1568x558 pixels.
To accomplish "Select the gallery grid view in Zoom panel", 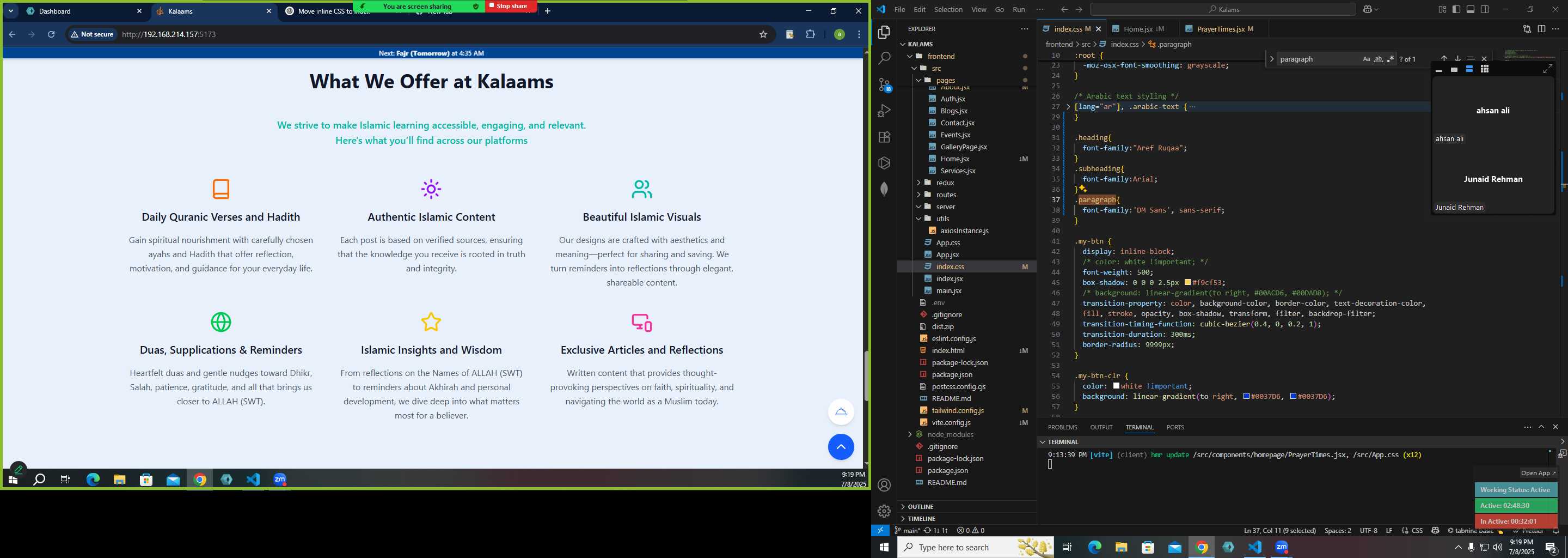I will pyautogui.click(x=1485, y=69).
